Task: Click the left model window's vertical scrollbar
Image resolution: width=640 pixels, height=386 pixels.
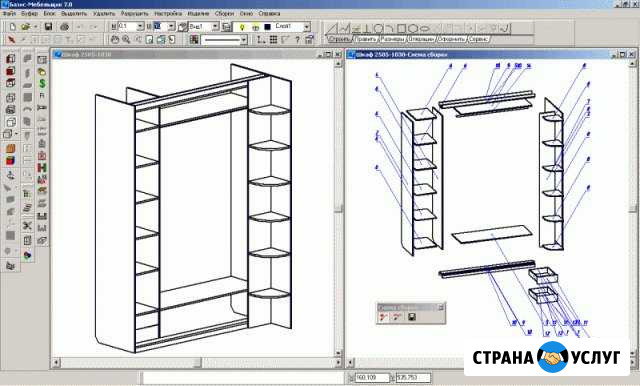Action: pyautogui.click(x=338, y=209)
